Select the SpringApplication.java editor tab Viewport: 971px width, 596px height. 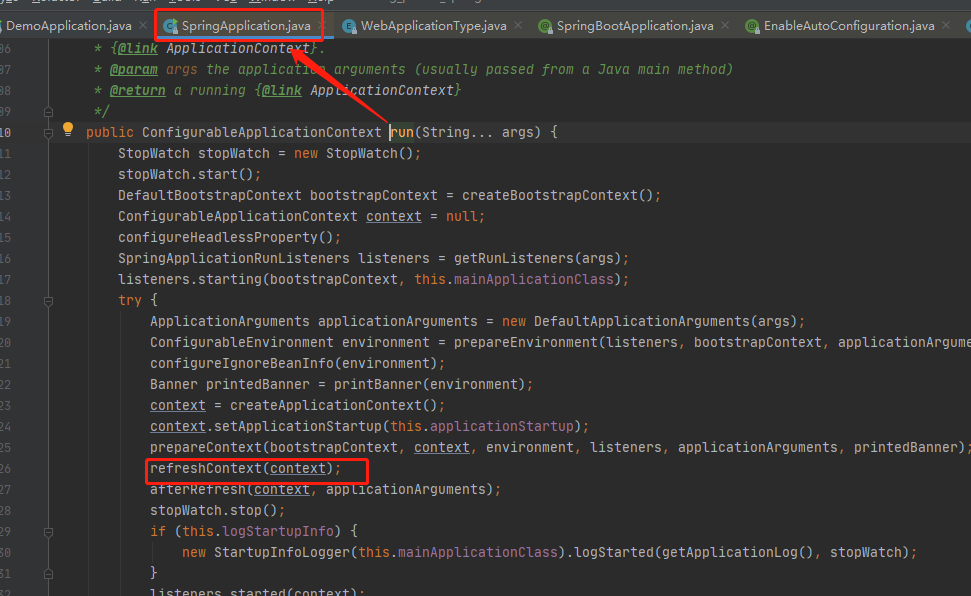point(245,26)
